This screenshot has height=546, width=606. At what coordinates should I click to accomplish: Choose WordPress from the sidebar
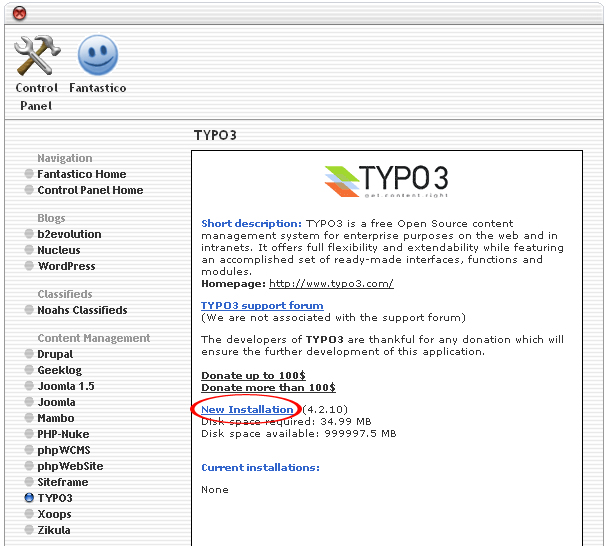click(66, 266)
